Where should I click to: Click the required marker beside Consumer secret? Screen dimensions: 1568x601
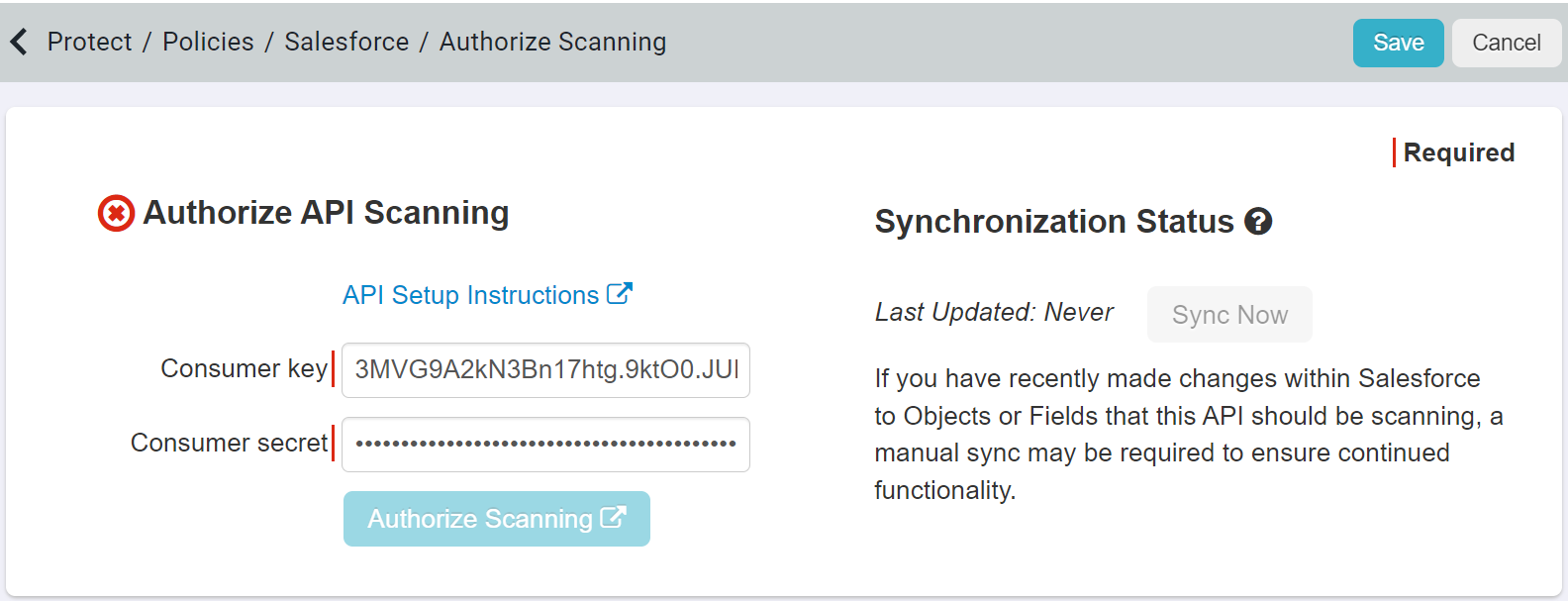click(x=332, y=444)
